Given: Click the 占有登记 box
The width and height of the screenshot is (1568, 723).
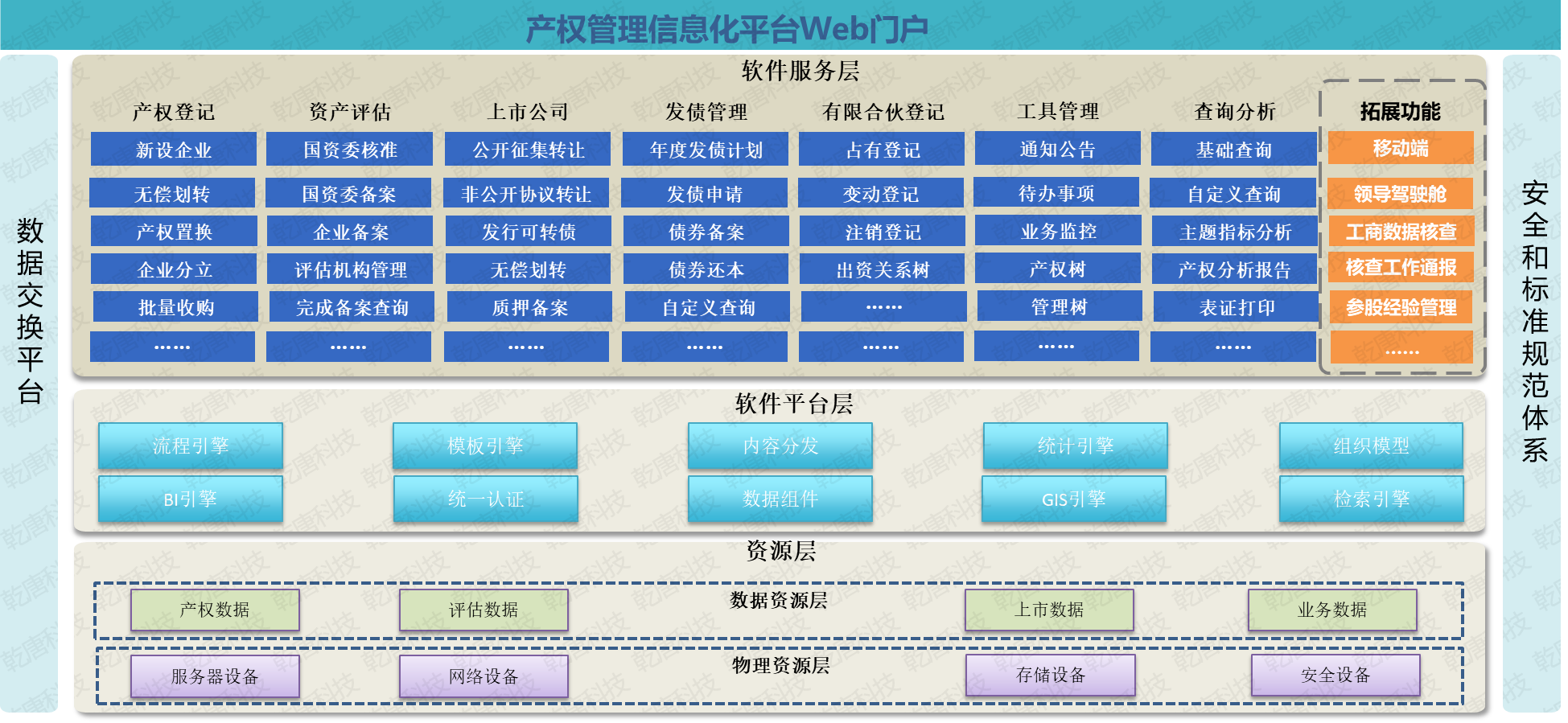Looking at the screenshot, I should click(x=882, y=150).
